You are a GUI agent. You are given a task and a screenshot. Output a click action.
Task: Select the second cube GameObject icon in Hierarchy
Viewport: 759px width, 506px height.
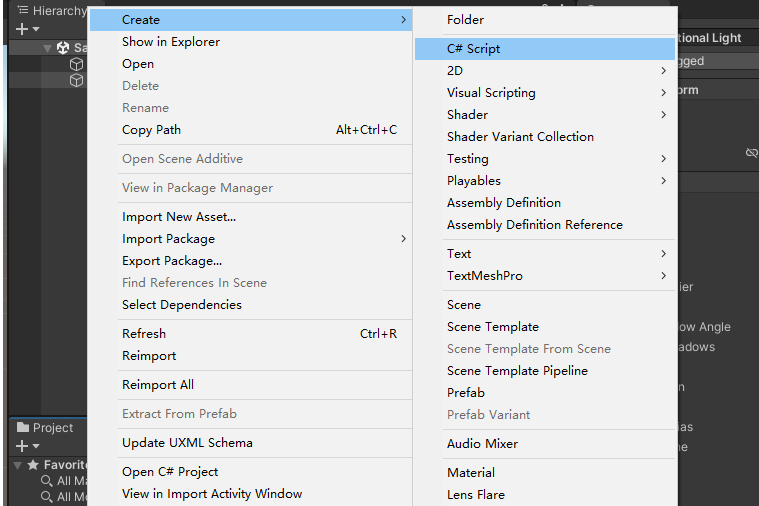(76, 80)
